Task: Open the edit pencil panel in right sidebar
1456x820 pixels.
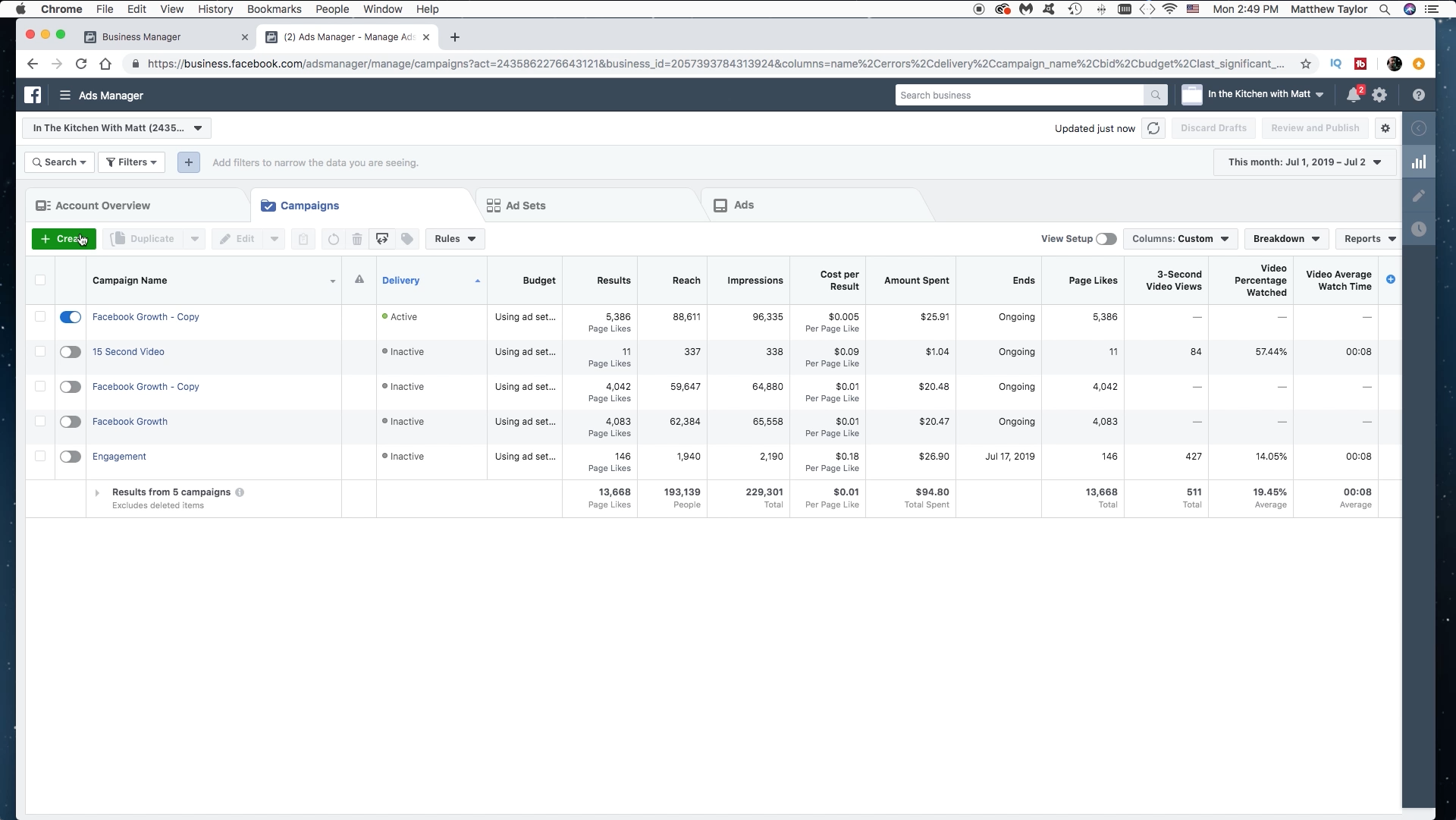Action: pos(1419,196)
